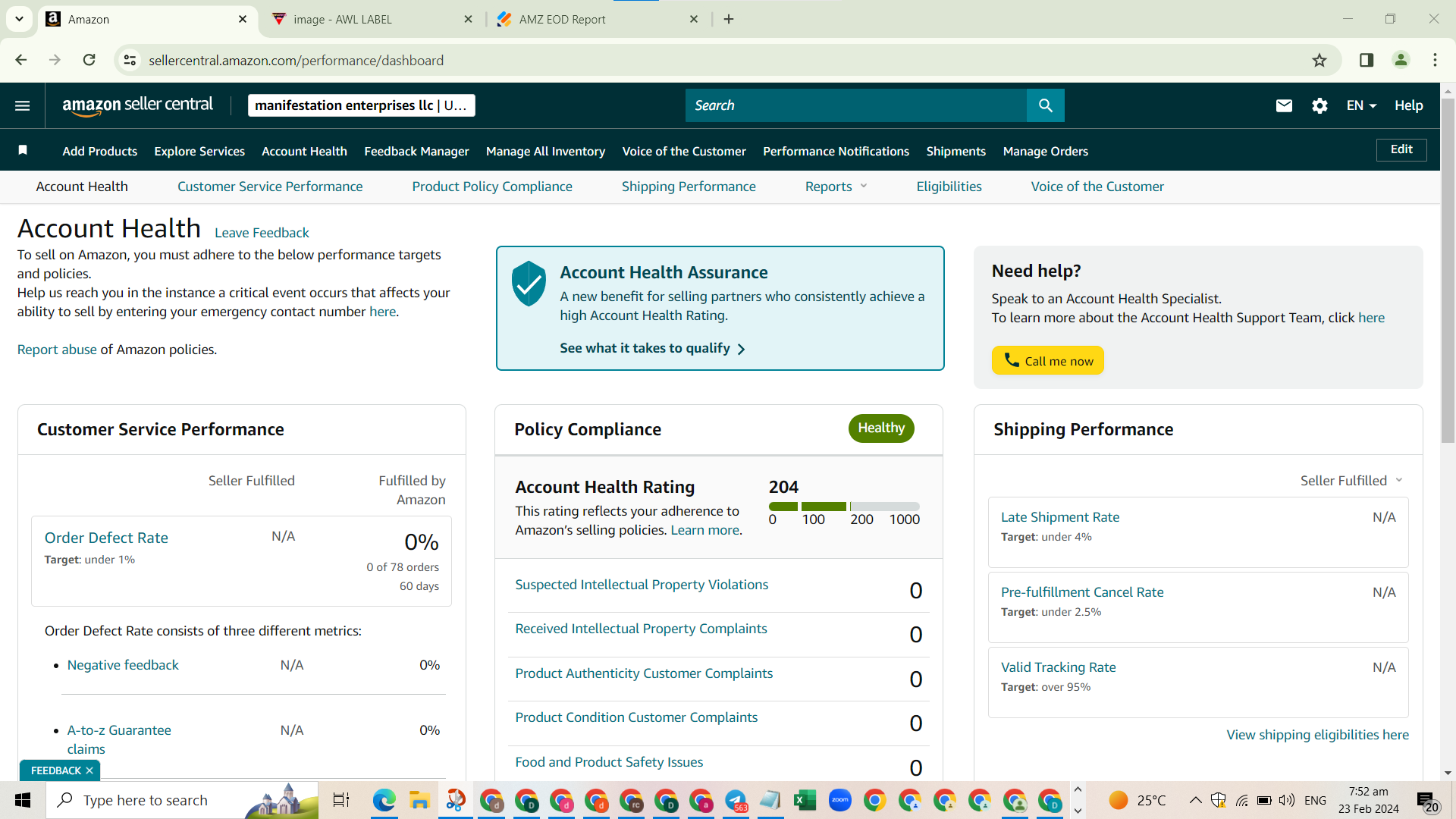Open Eligibilities tab
The width and height of the screenshot is (1456, 819).
tap(949, 187)
